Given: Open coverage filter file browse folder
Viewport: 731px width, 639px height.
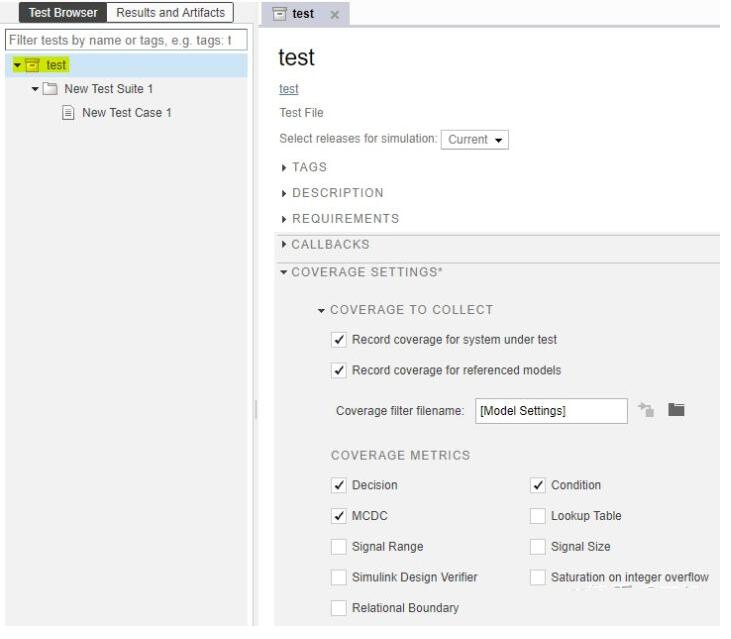Looking at the screenshot, I should click(x=676, y=410).
